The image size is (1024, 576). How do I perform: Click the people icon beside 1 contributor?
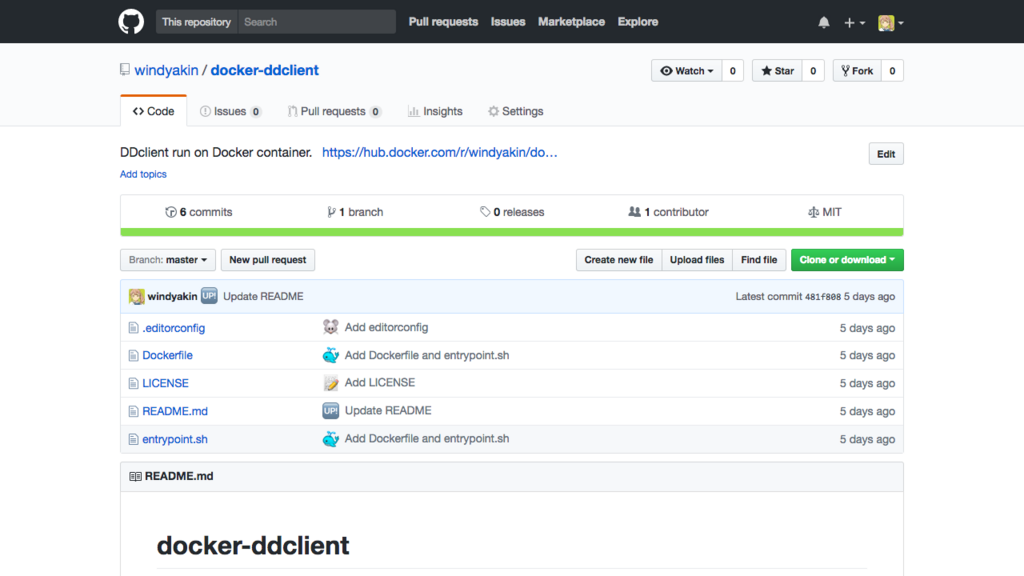[634, 212]
